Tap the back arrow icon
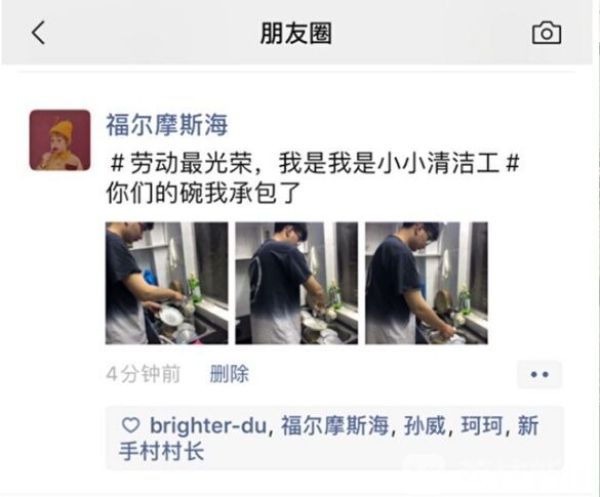The image size is (600, 497). point(38,33)
